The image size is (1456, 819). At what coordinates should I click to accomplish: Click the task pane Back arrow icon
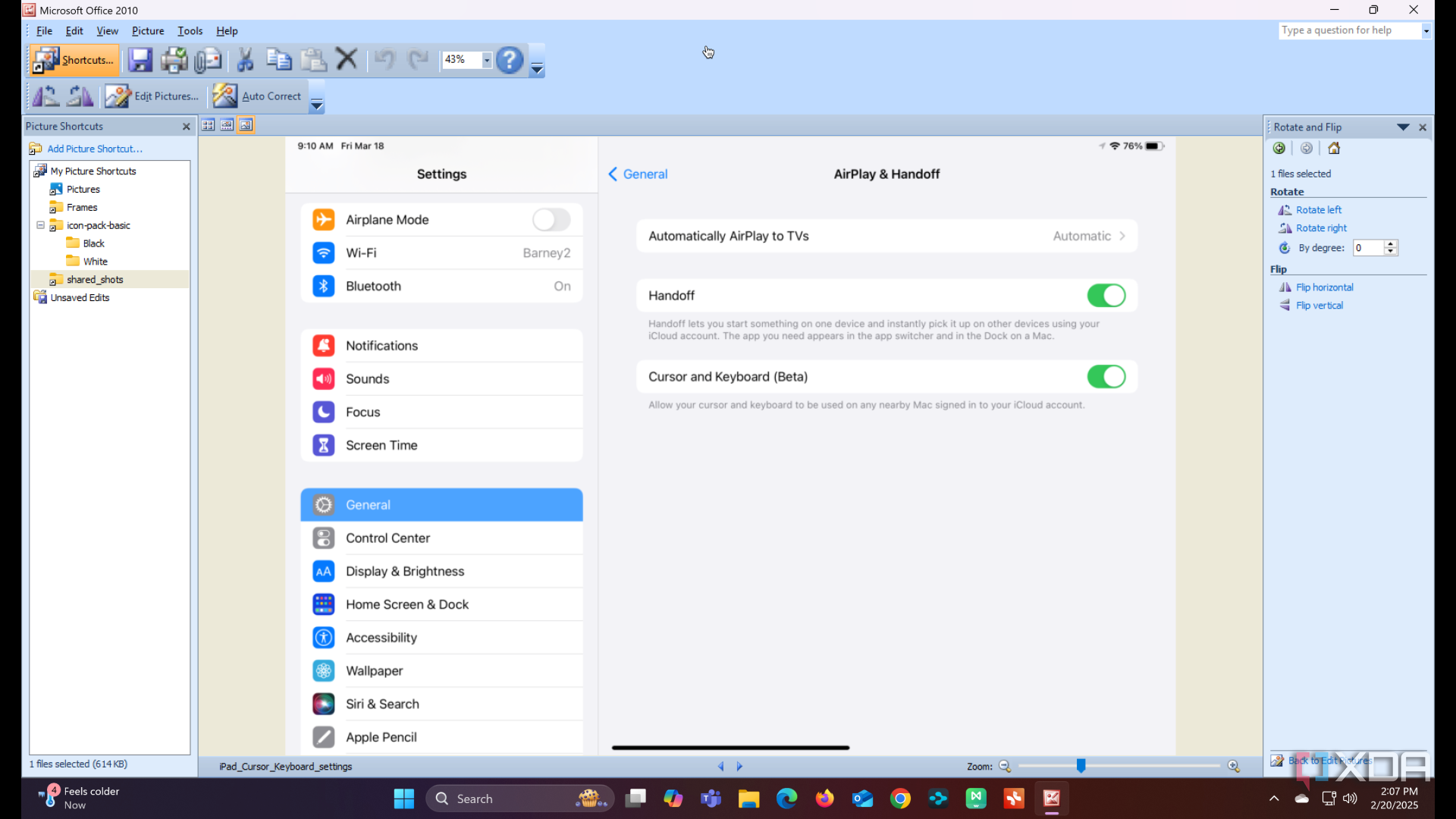1279,149
